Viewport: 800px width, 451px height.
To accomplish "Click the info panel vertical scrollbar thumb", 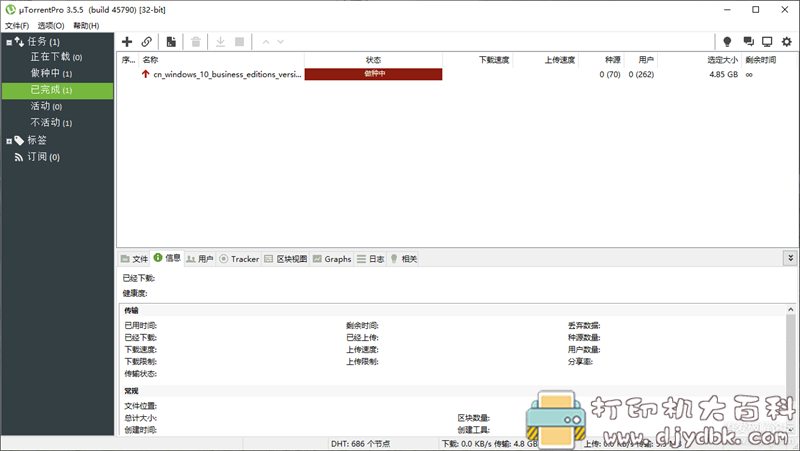I will click(790, 355).
